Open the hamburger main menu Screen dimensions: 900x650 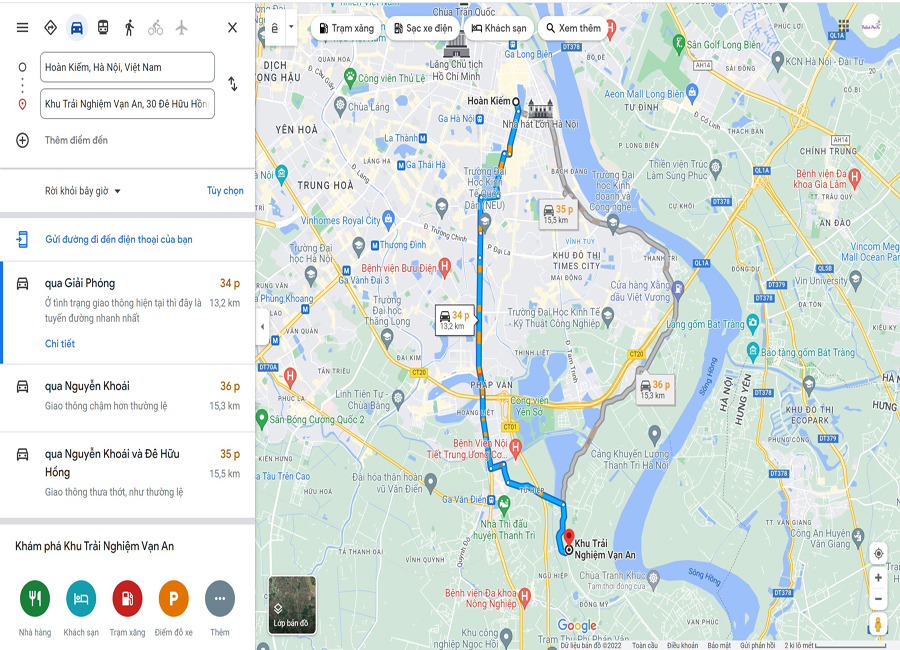[22, 28]
